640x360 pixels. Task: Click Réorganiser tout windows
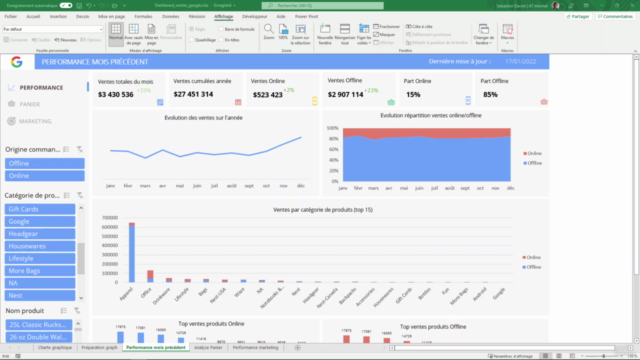(x=345, y=34)
